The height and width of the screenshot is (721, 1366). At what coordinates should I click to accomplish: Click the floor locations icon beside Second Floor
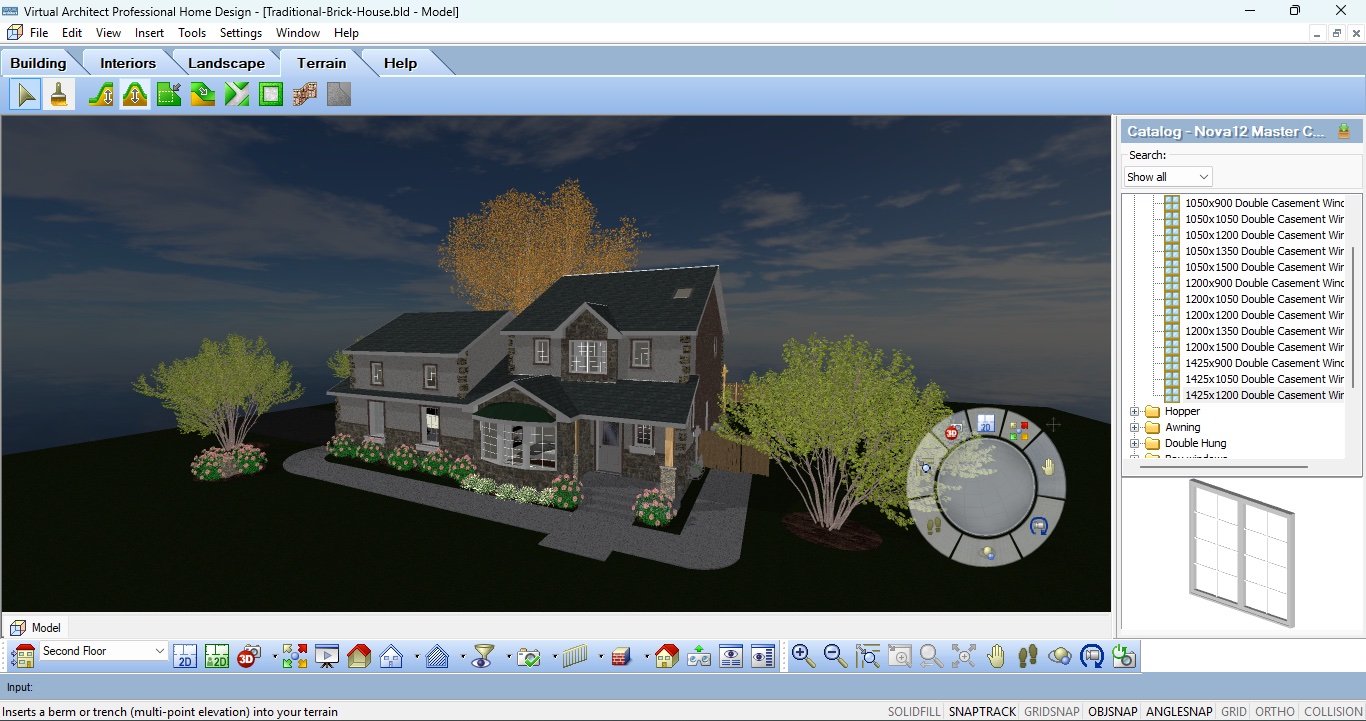click(24, 656)
